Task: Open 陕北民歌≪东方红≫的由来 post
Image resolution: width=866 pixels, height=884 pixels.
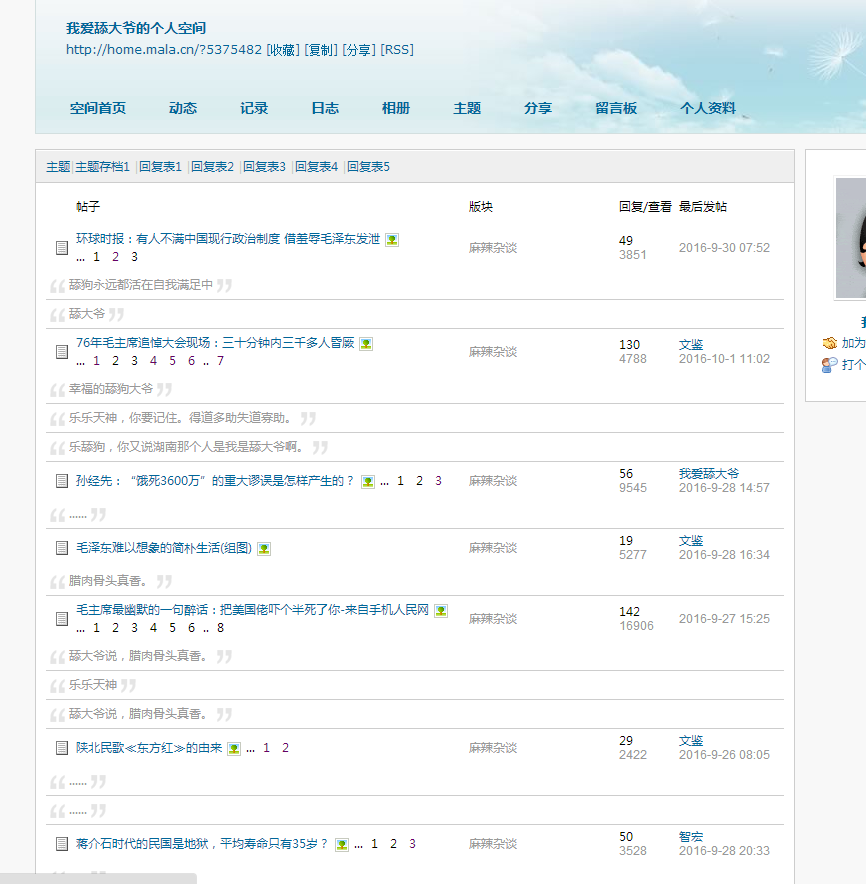Action: [149, 748]
